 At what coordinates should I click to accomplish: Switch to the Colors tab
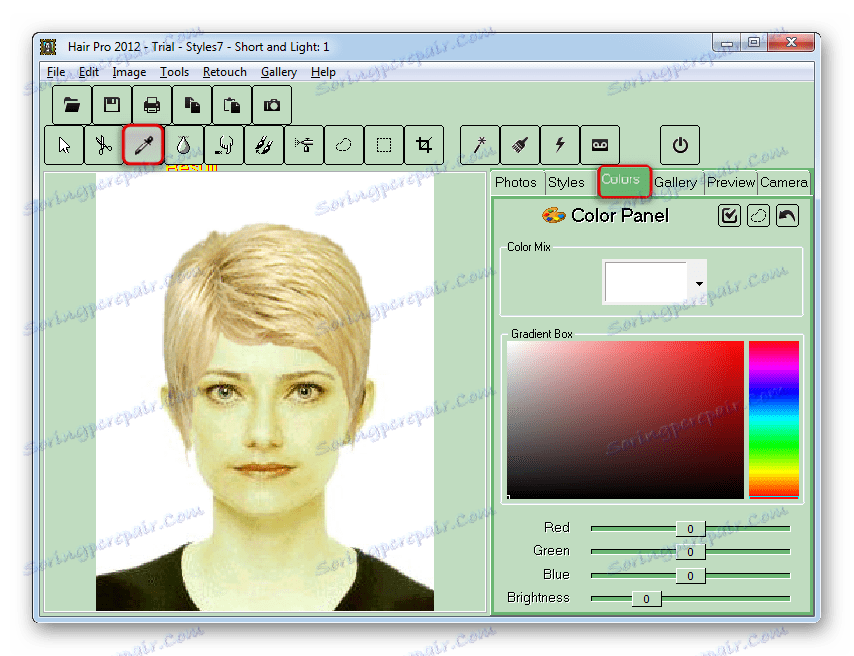pyautogui.click(x=624, y=181)
